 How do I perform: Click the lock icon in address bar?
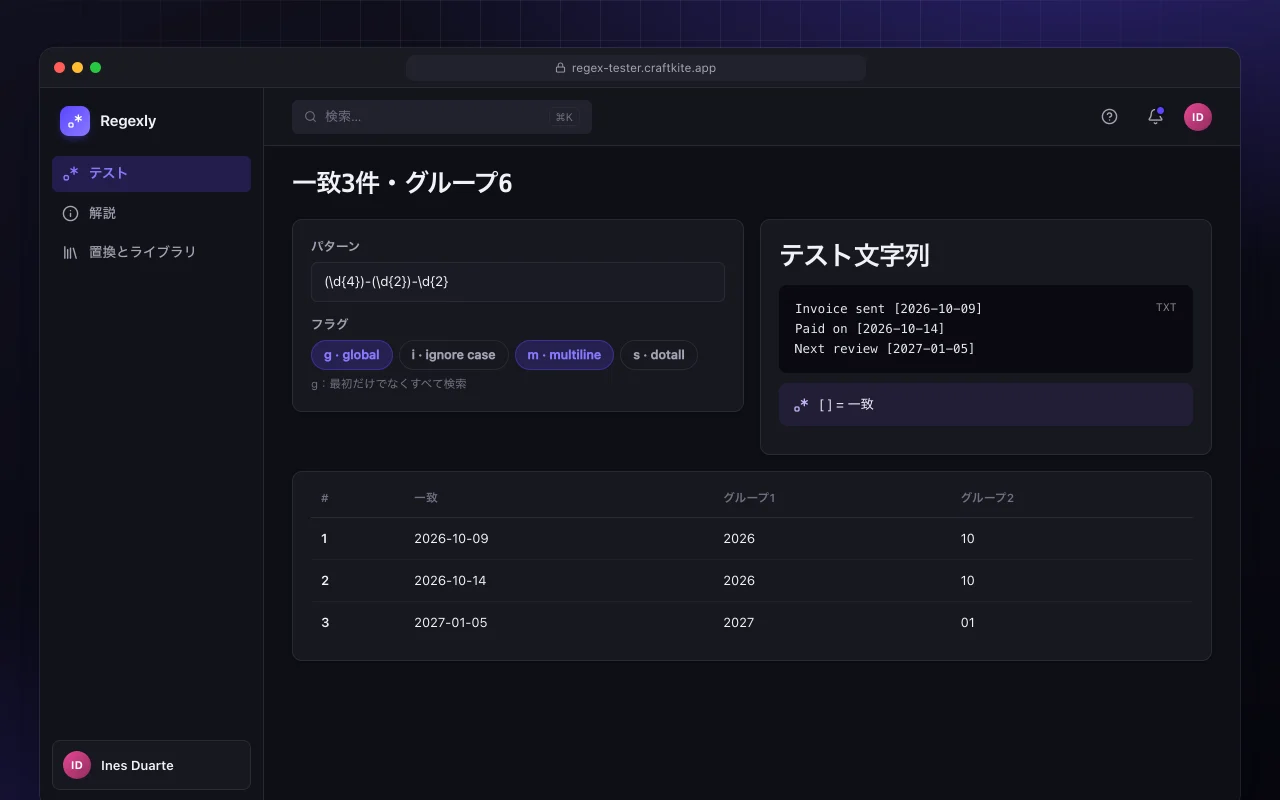561,68
